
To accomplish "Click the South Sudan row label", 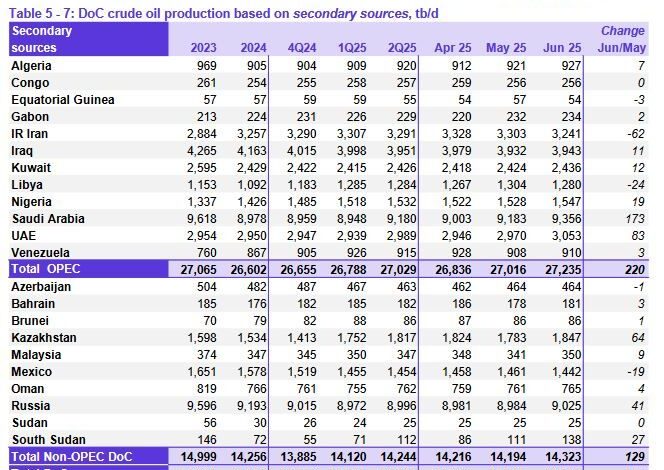I will coord(46,440).
